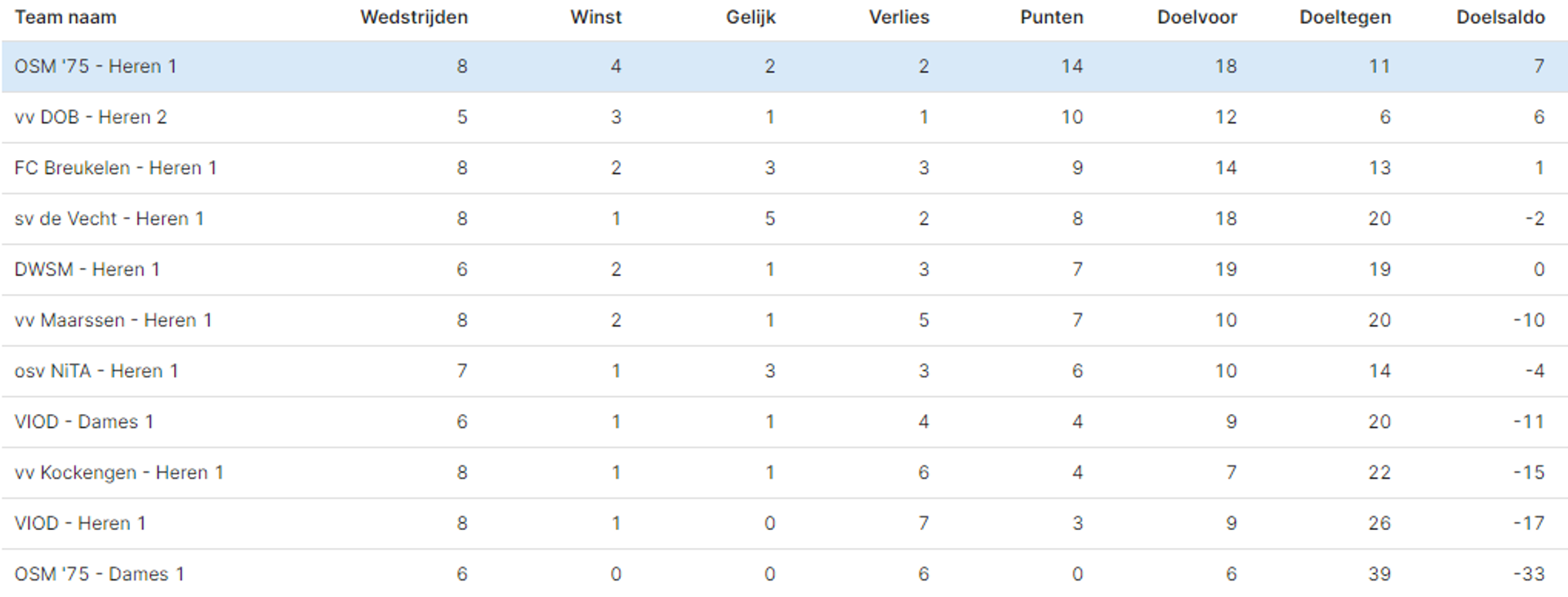1568x597 pixels.
Task: Sort by the Wedstrijden column header
Action: click(414, 17)
